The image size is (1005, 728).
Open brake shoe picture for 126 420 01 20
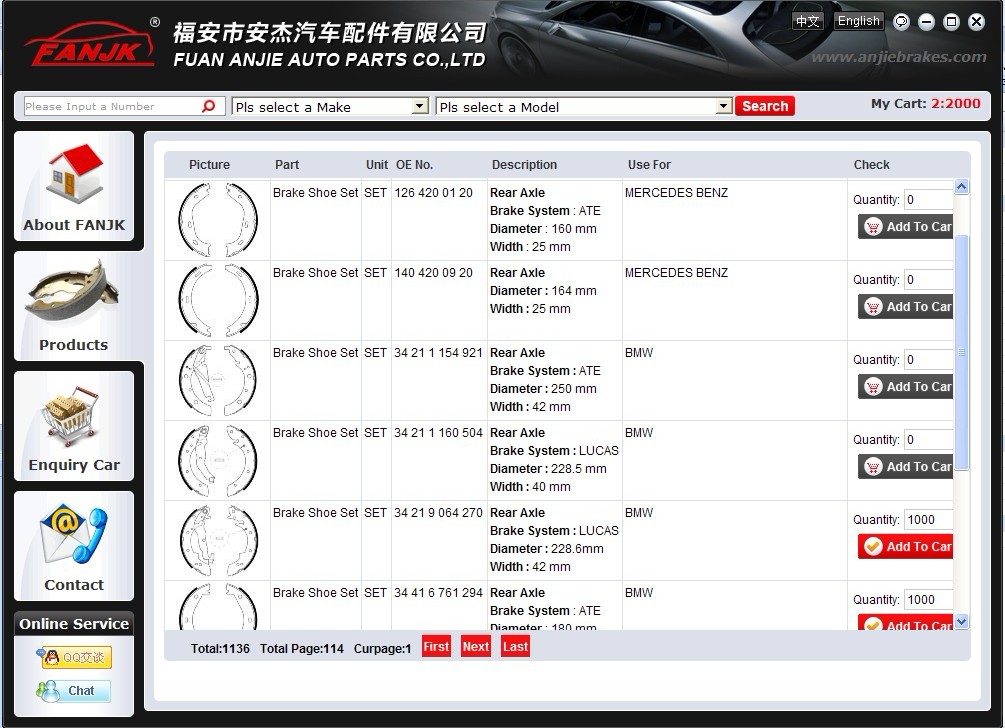pos(218,220)
